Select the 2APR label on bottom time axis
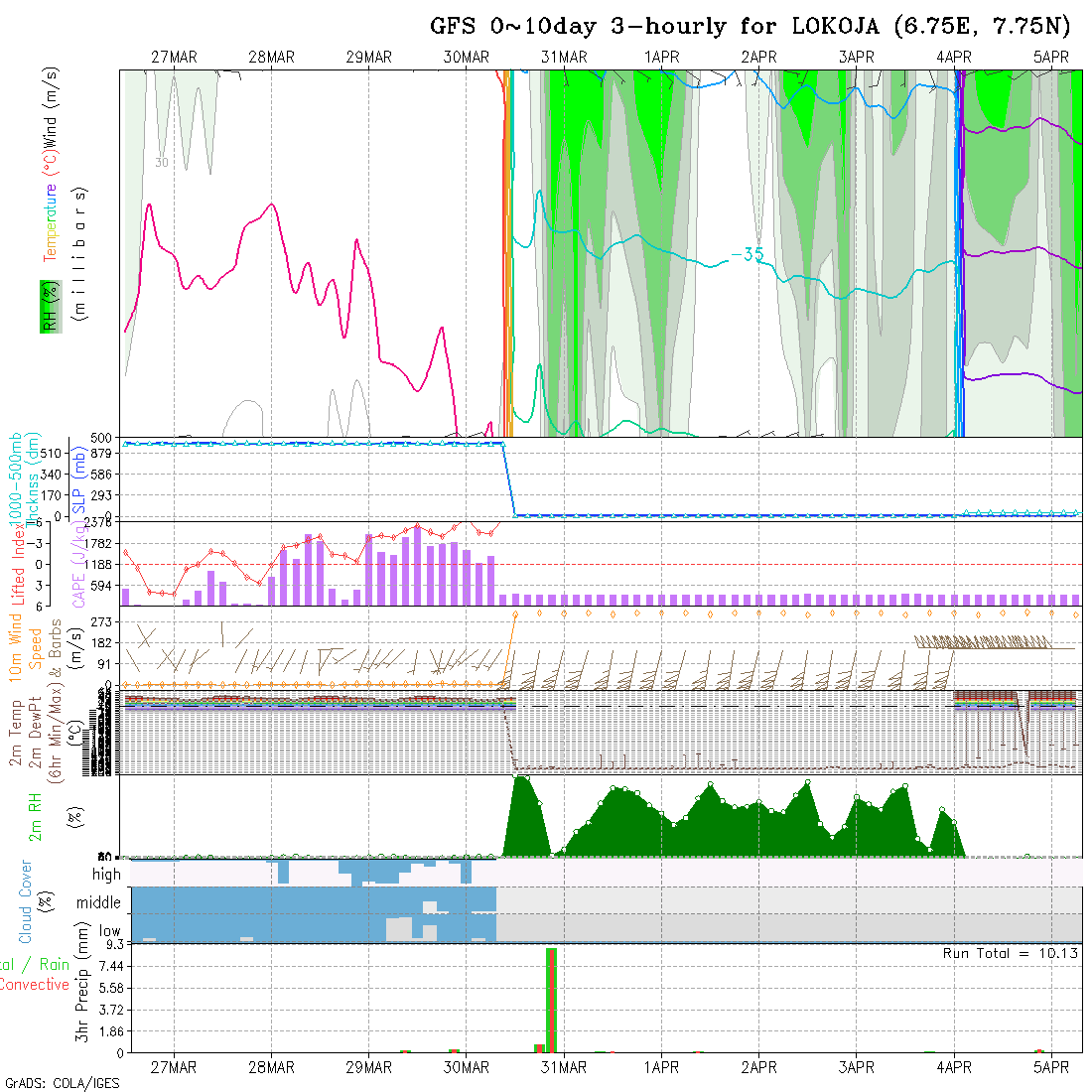This screenshot has width=1092, height=1092. pos(758,1067)
